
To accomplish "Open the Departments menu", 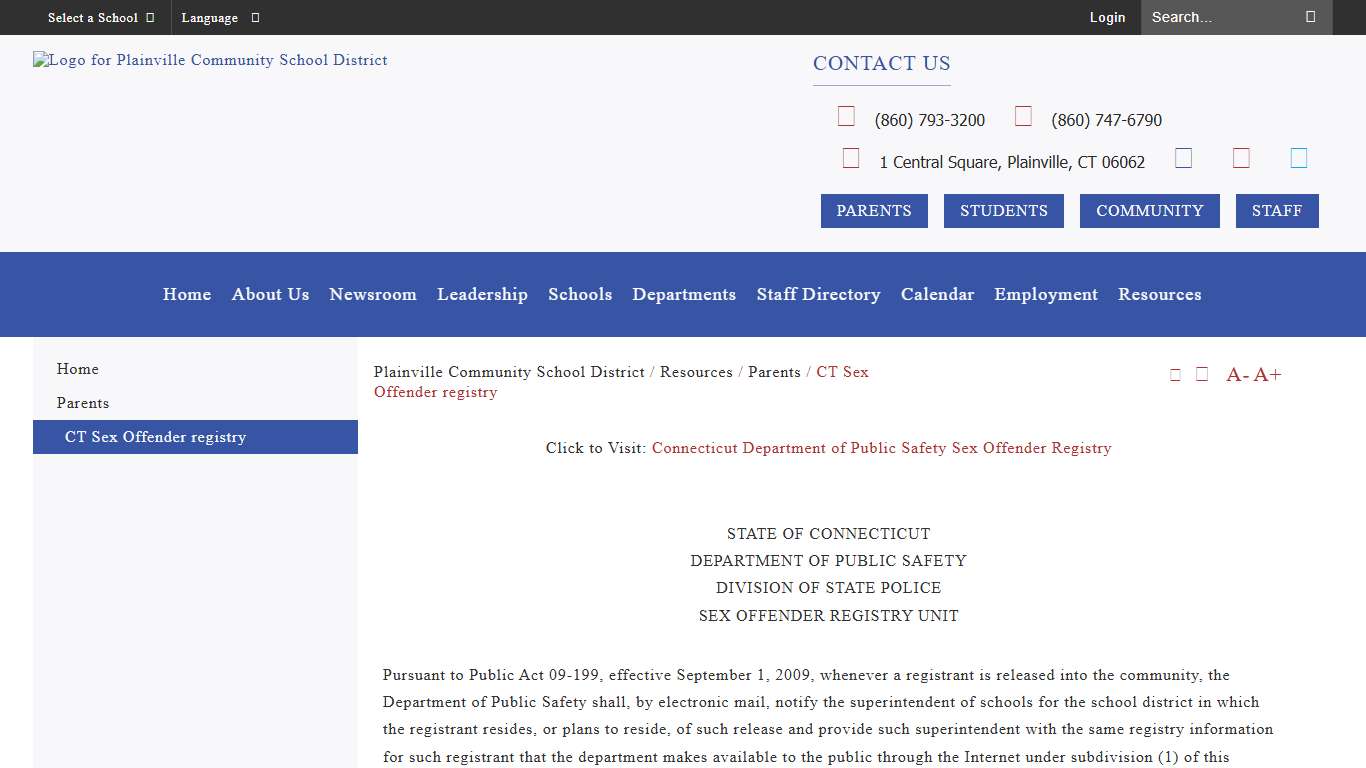I will [x=684, y=294].
